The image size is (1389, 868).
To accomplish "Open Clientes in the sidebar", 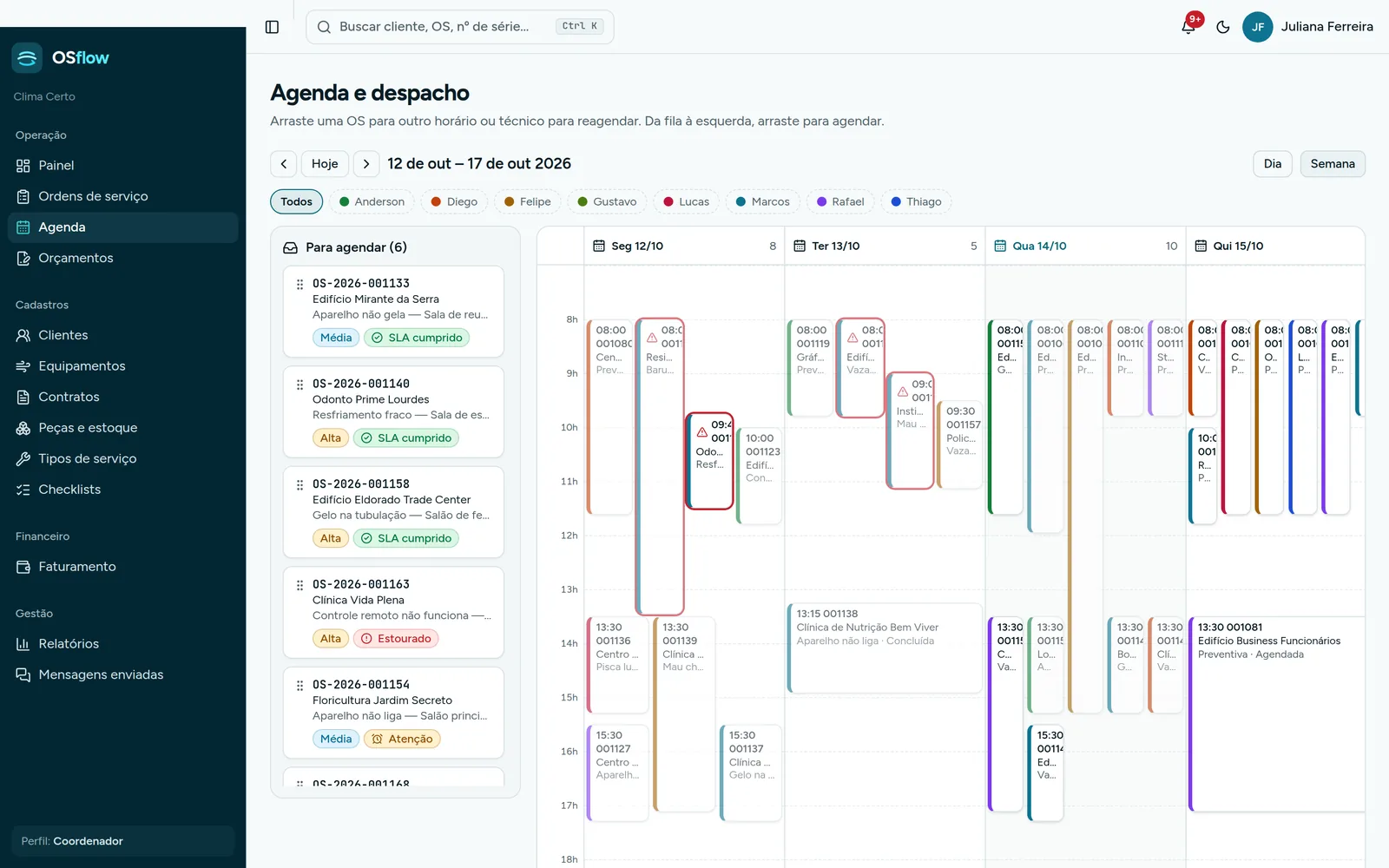I will tap(122, 335).
